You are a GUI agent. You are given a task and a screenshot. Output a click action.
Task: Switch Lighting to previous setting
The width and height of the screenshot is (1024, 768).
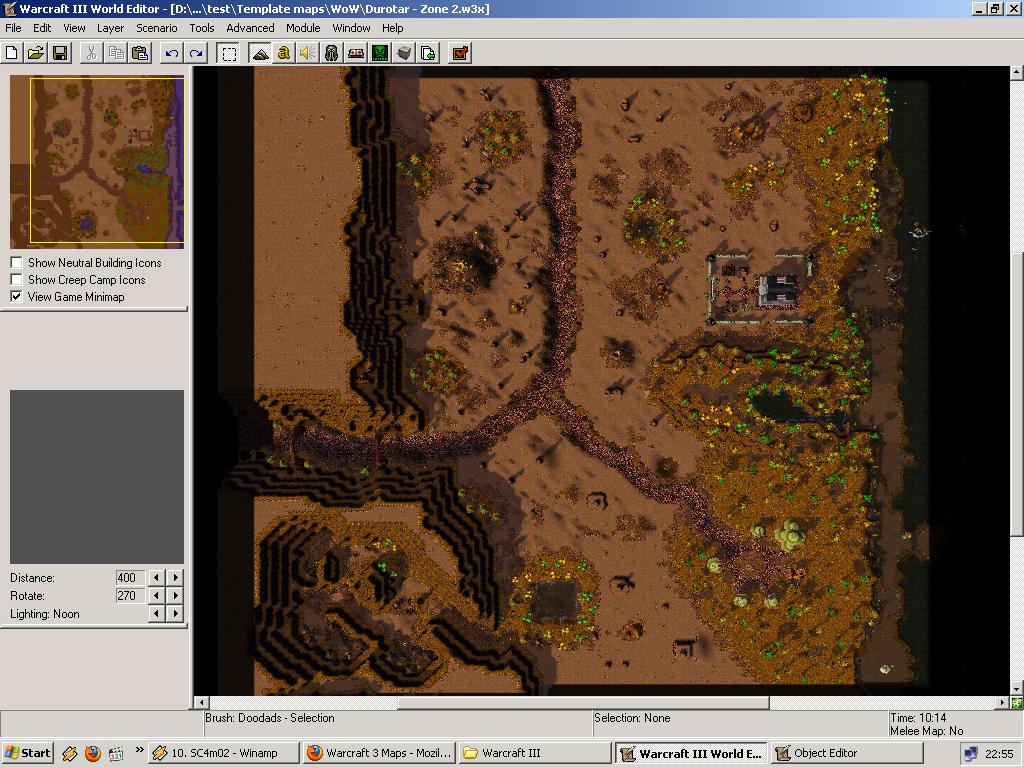pos(157,614)
